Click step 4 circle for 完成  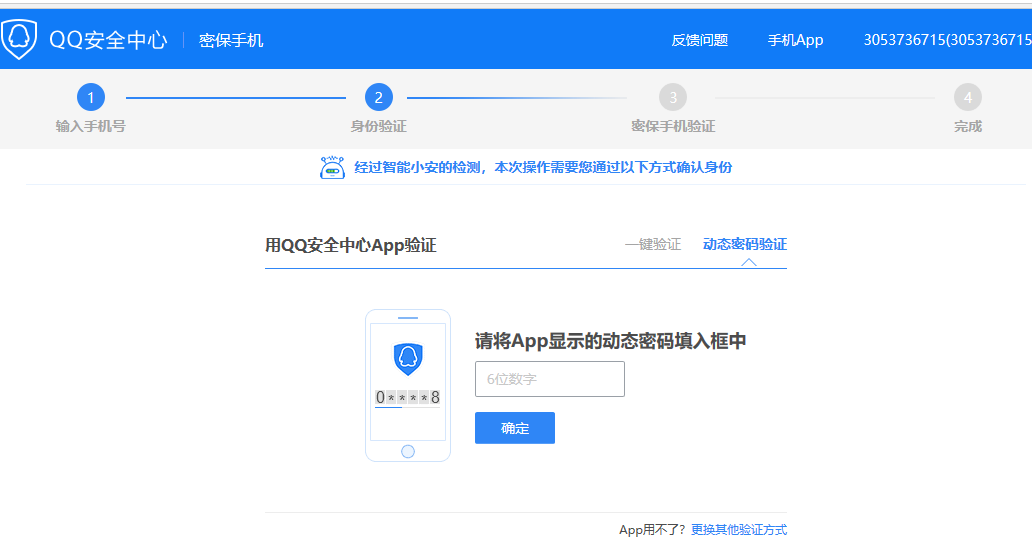tap(968, 97)
